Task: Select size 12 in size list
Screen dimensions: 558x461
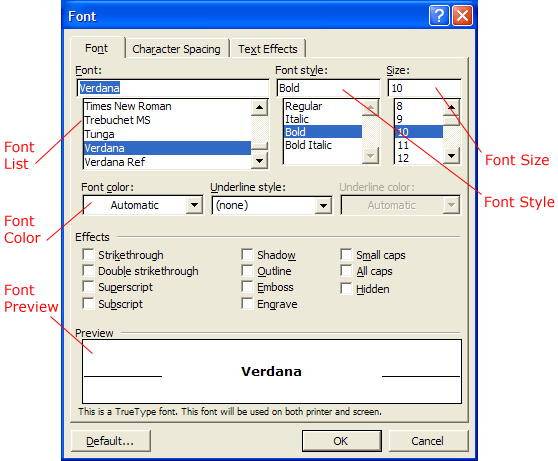Action: coord(419,158)
